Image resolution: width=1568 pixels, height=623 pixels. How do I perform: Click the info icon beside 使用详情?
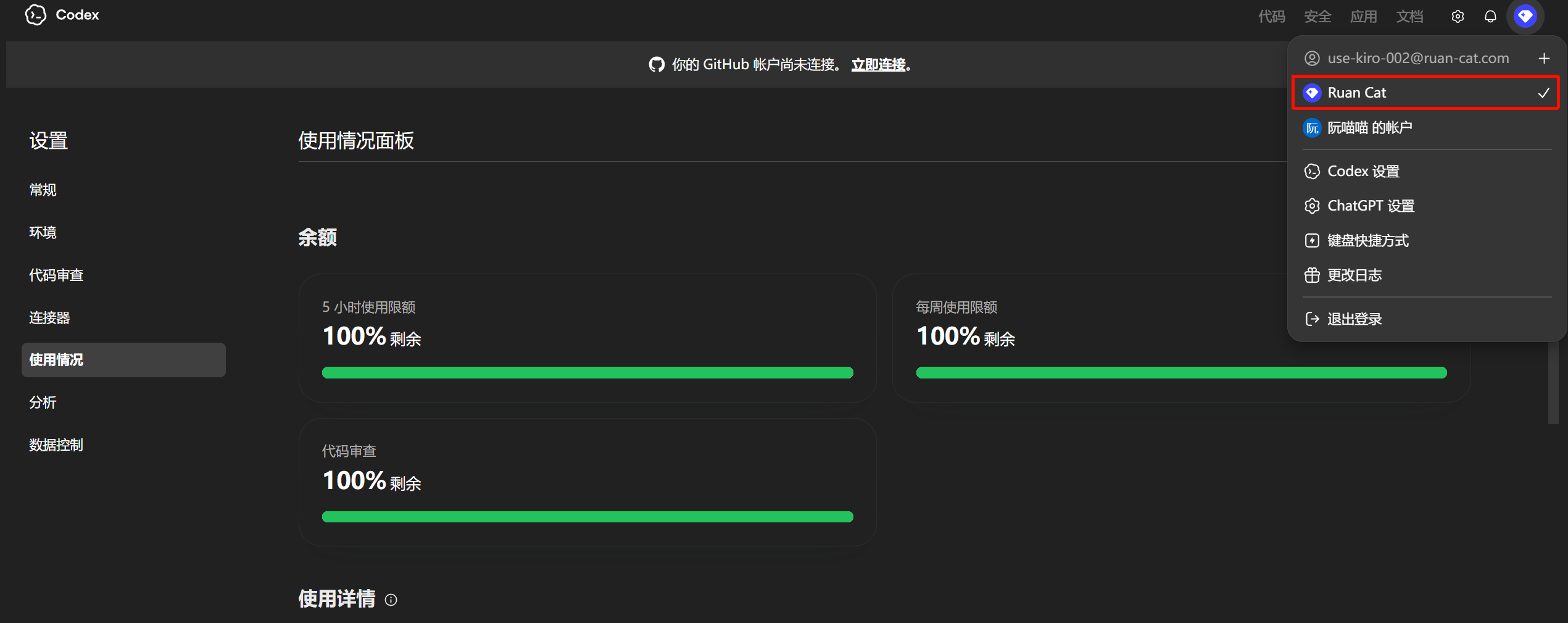tap(391, 600)
